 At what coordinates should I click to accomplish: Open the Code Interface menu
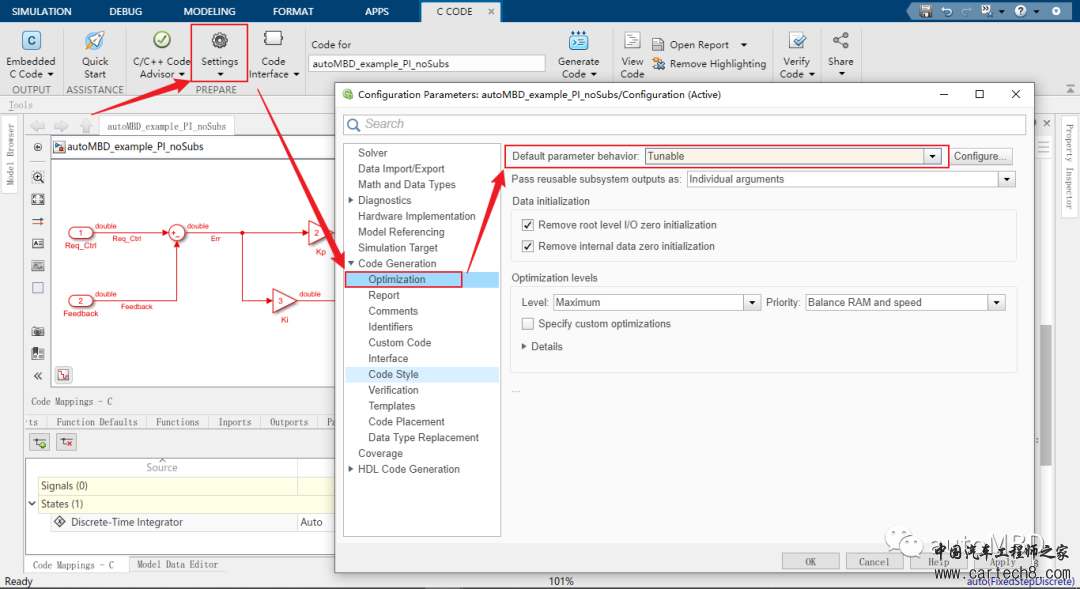pos(273,55)
